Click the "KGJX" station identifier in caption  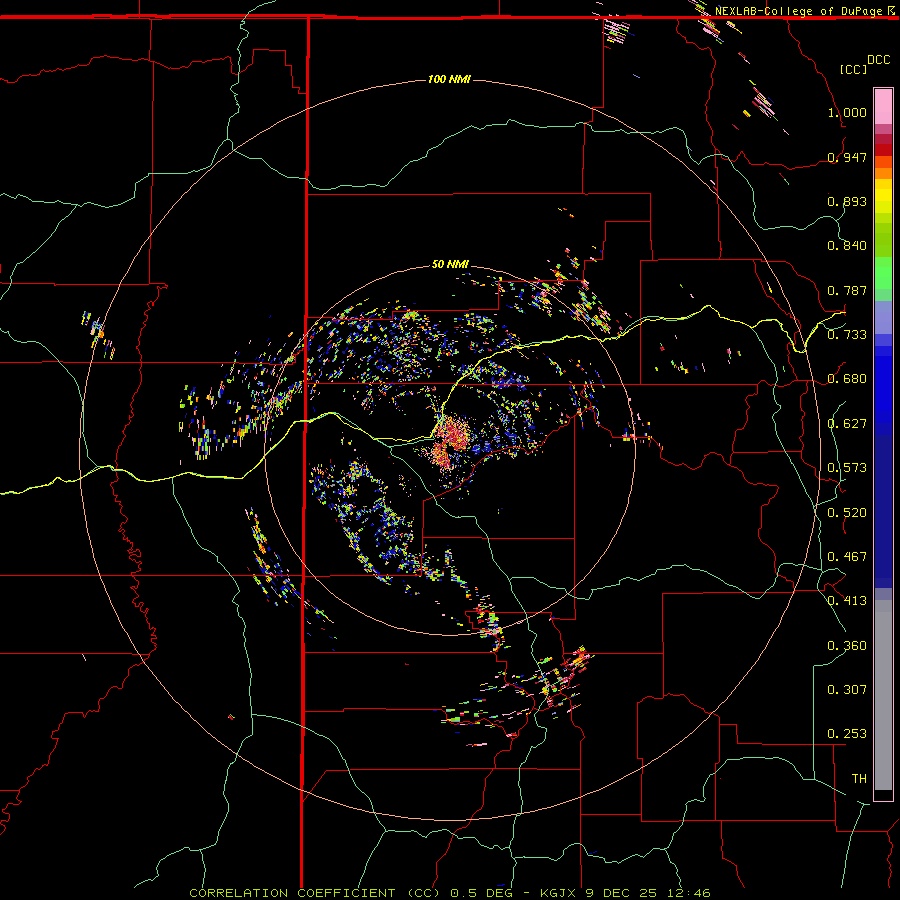(x=559, y=893)
